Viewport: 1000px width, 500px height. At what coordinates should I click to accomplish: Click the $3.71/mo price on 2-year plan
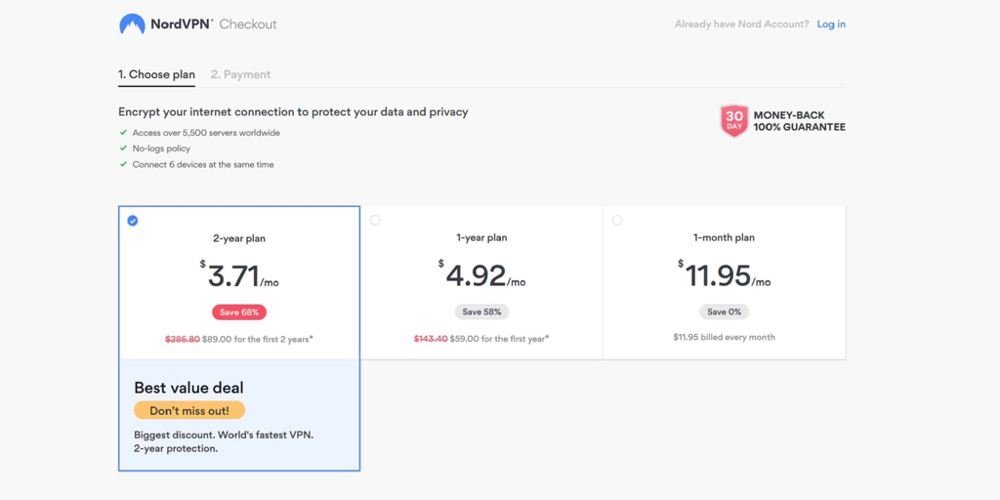[x=239, y=275]
